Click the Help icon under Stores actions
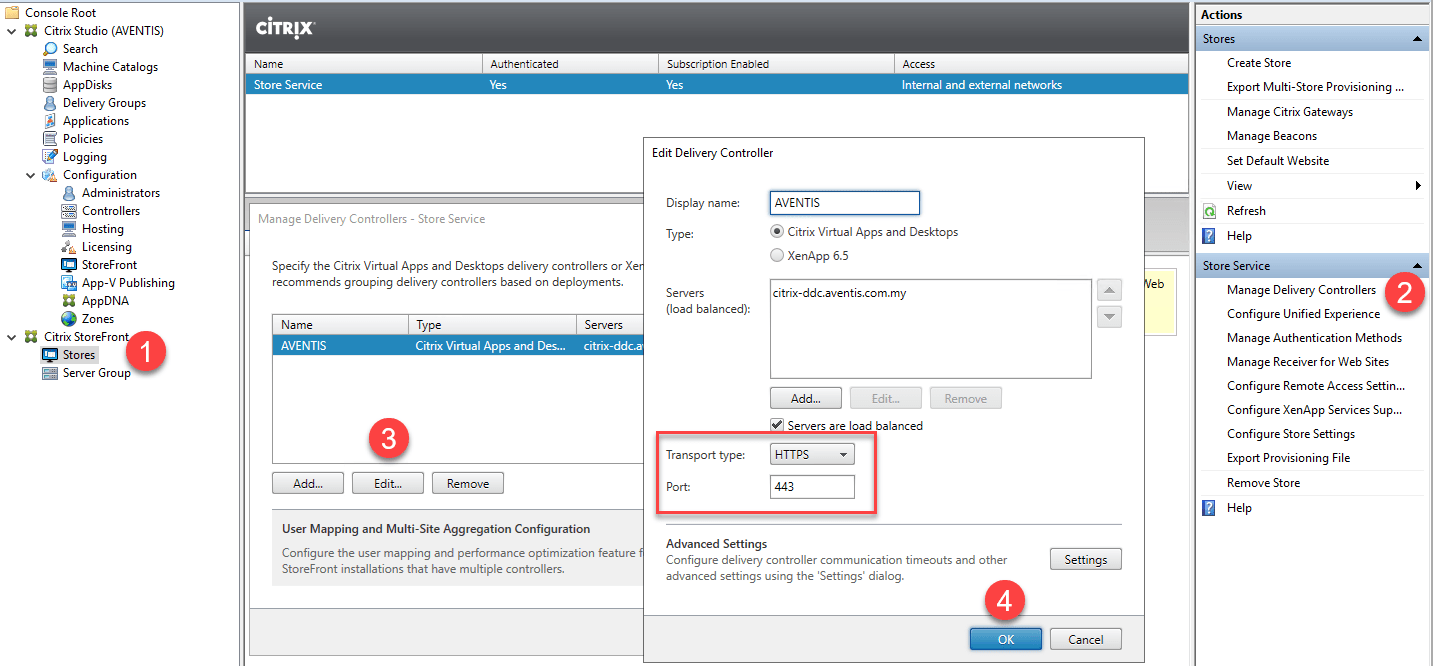Image resolution: width=1433 pixels, height=666 pixels. pos(1208,236)
